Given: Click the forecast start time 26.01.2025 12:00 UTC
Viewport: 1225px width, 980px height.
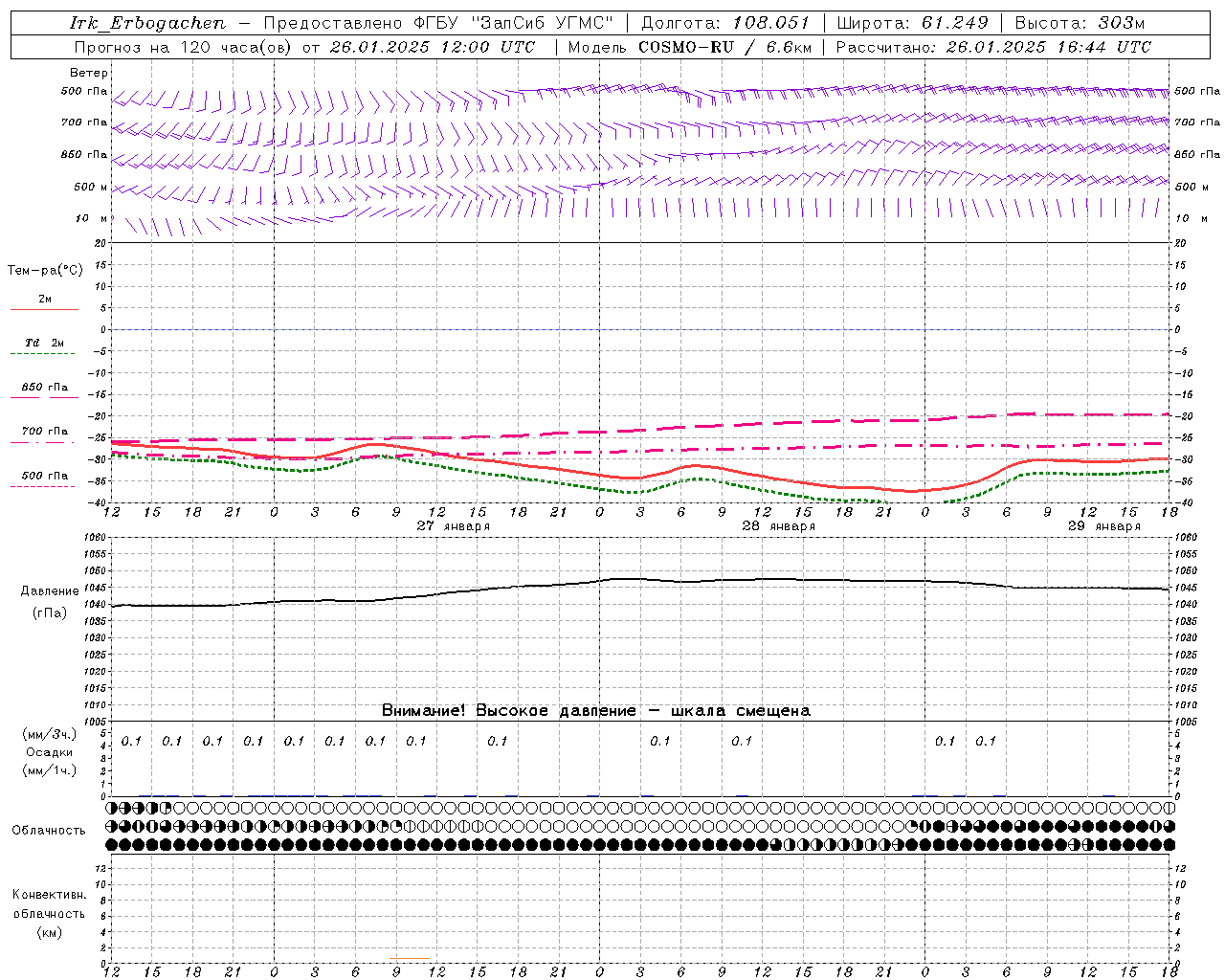Looking at the screenshot, I should click(x=433, y=47).
